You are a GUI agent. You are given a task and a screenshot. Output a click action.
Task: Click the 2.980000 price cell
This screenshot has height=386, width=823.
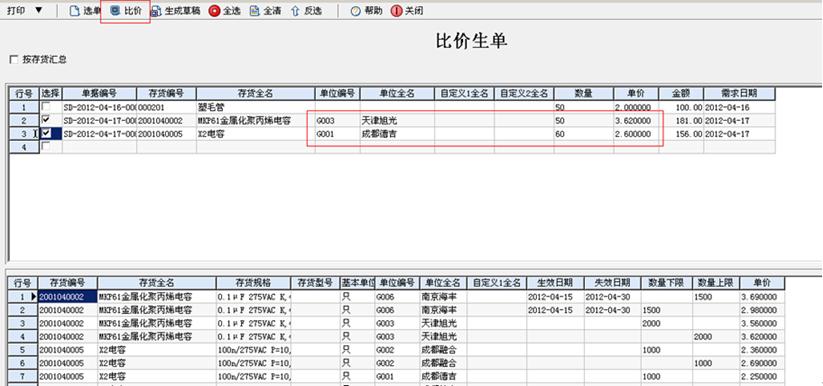pos(762,310)
